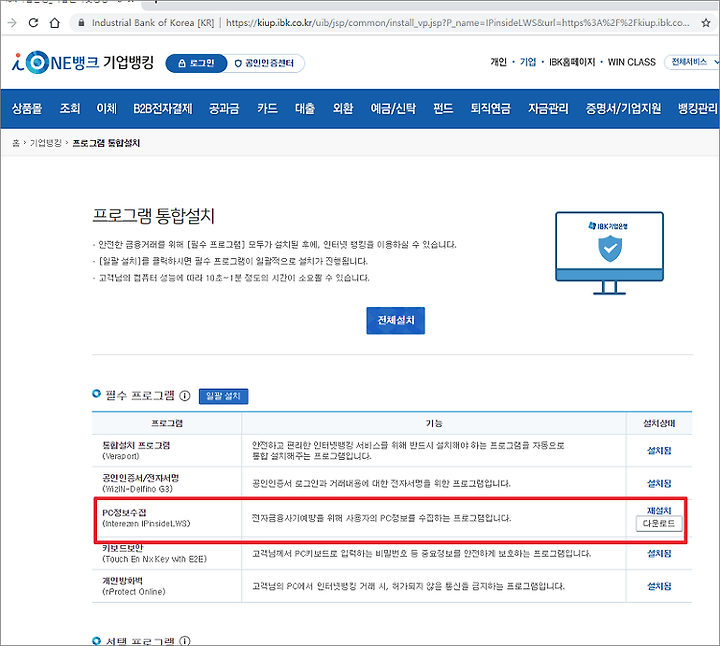The width and height of the screenshot is (720, 646).
Task: Open the 뱅킹관리 menu
Action: 698,109
